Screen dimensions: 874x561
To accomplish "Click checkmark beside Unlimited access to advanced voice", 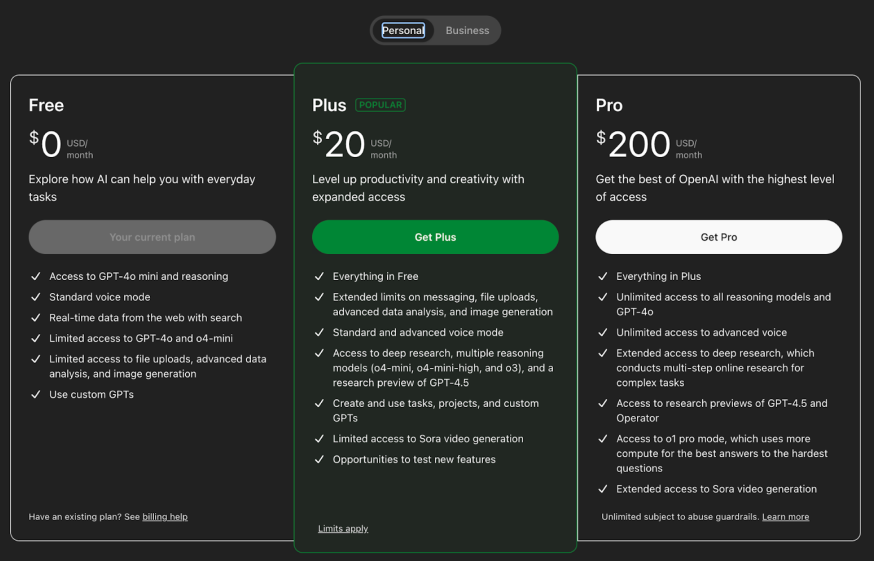I will click(x=603, y=332).
